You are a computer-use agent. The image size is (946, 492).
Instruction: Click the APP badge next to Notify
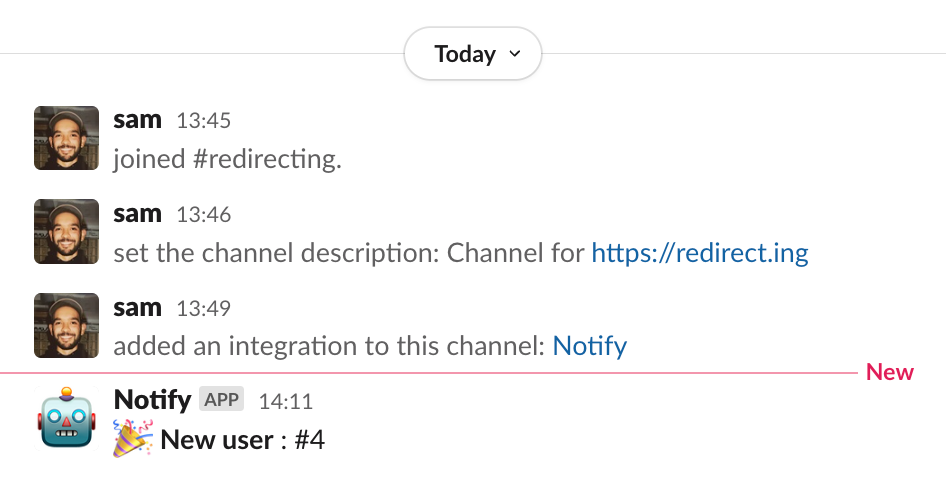tap(221, 401)
